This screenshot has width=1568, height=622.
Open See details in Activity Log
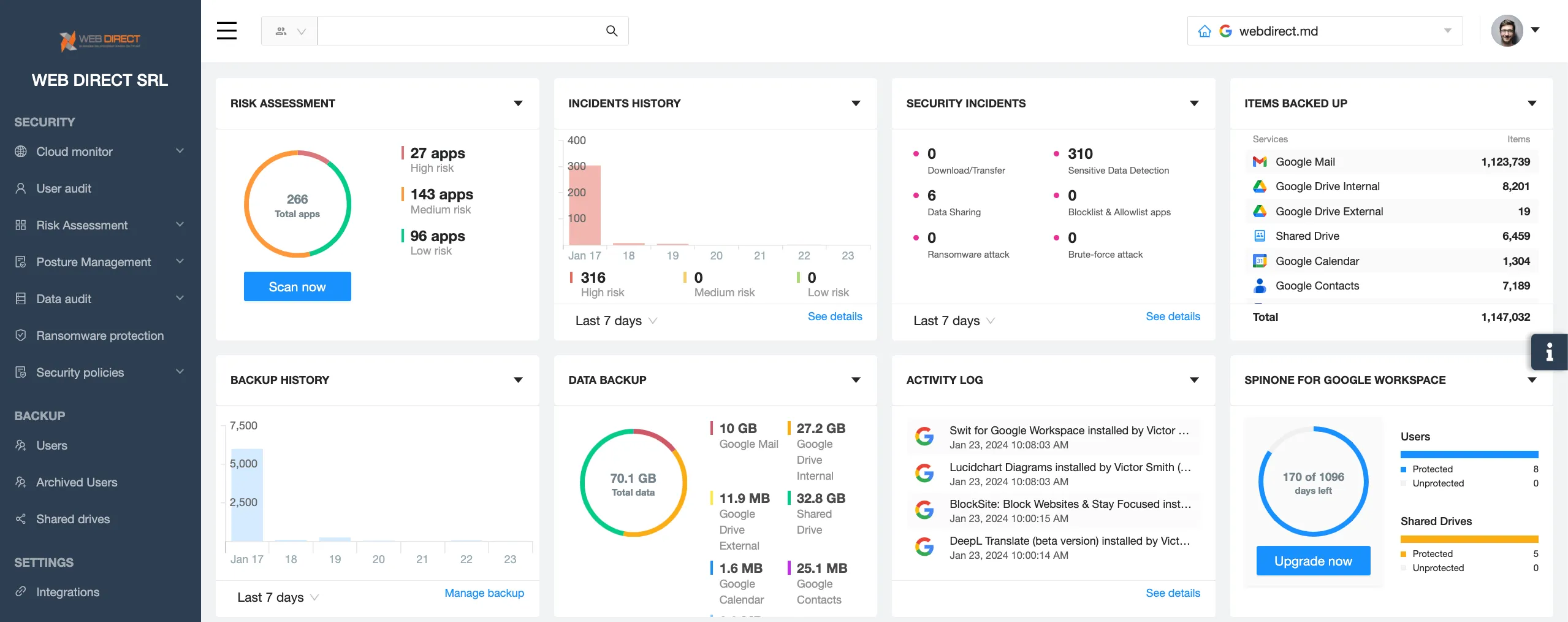pyautogui.click(x=1173, y=593)
